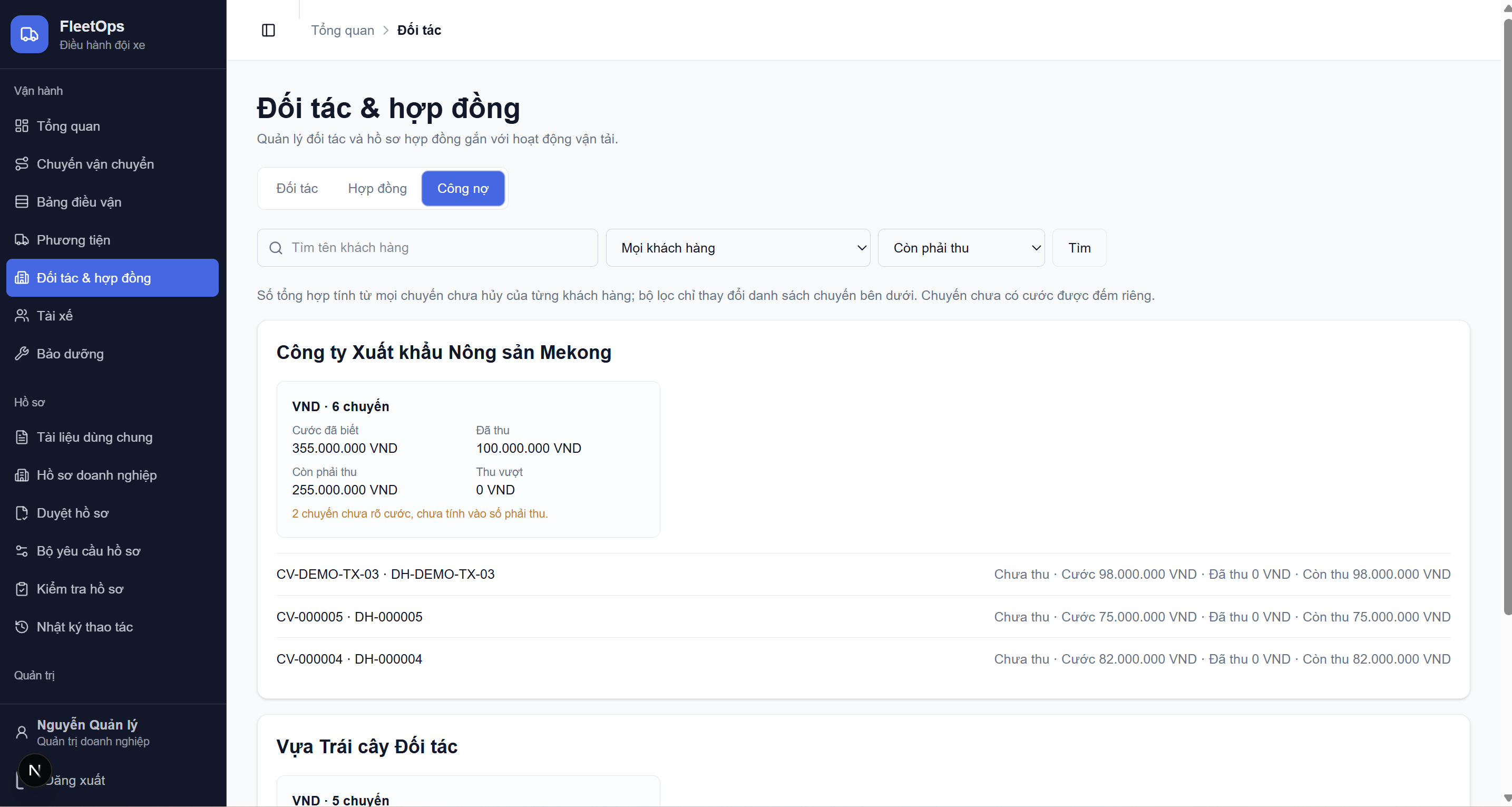Click the Tổng quan dashboard grid icon
Screen dimensions: 1512x807
click(x=22, y=125)
